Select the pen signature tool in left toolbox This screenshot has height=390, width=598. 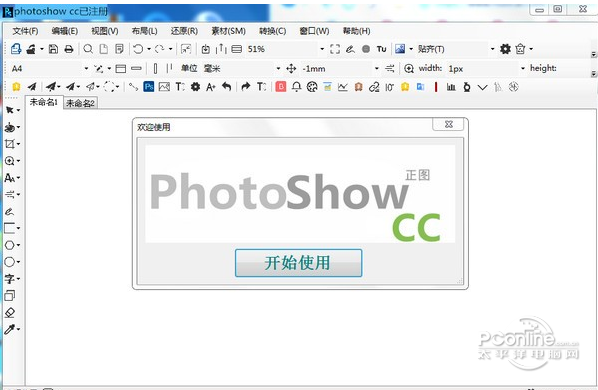coord(10,211)
